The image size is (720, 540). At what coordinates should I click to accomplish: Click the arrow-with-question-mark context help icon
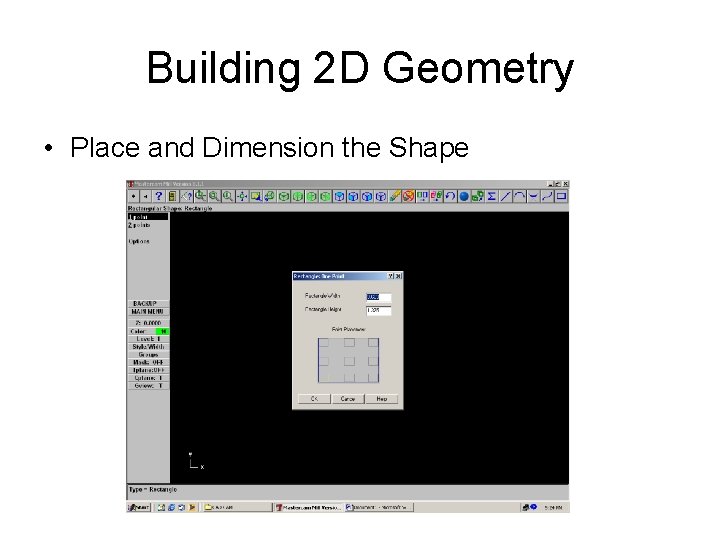point(186,197)
